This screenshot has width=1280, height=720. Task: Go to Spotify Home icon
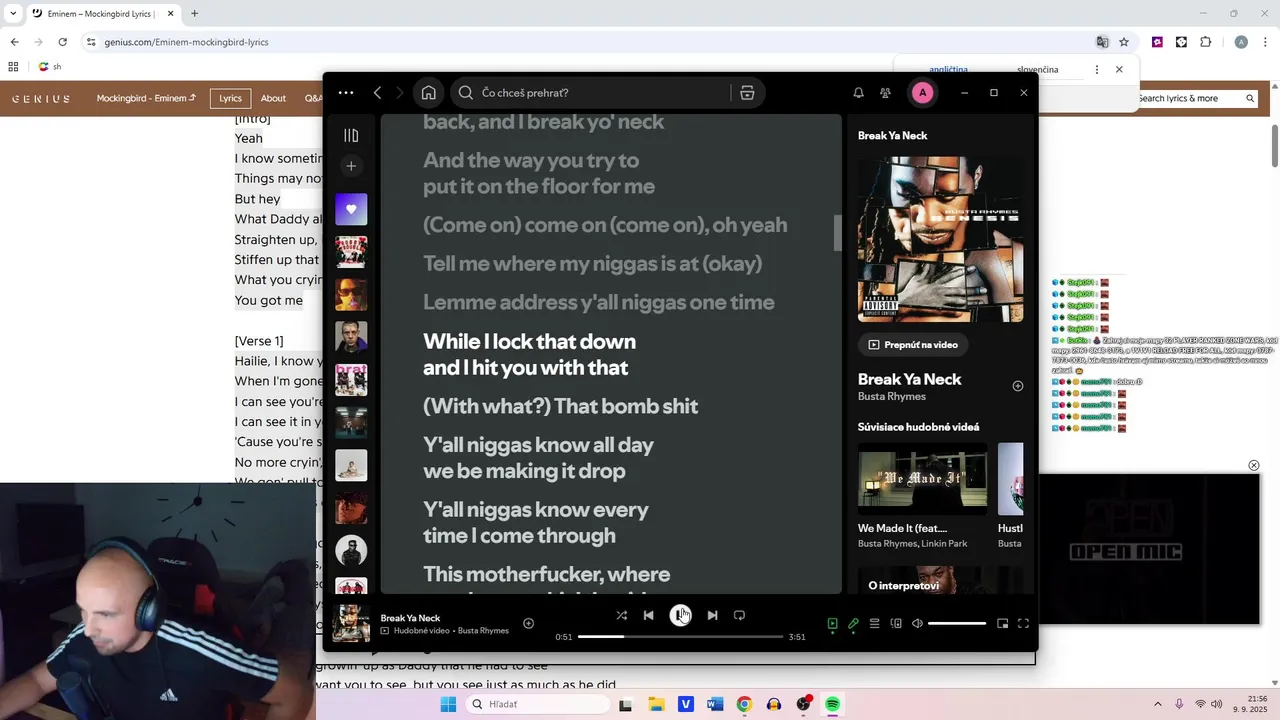coord(428,93)
